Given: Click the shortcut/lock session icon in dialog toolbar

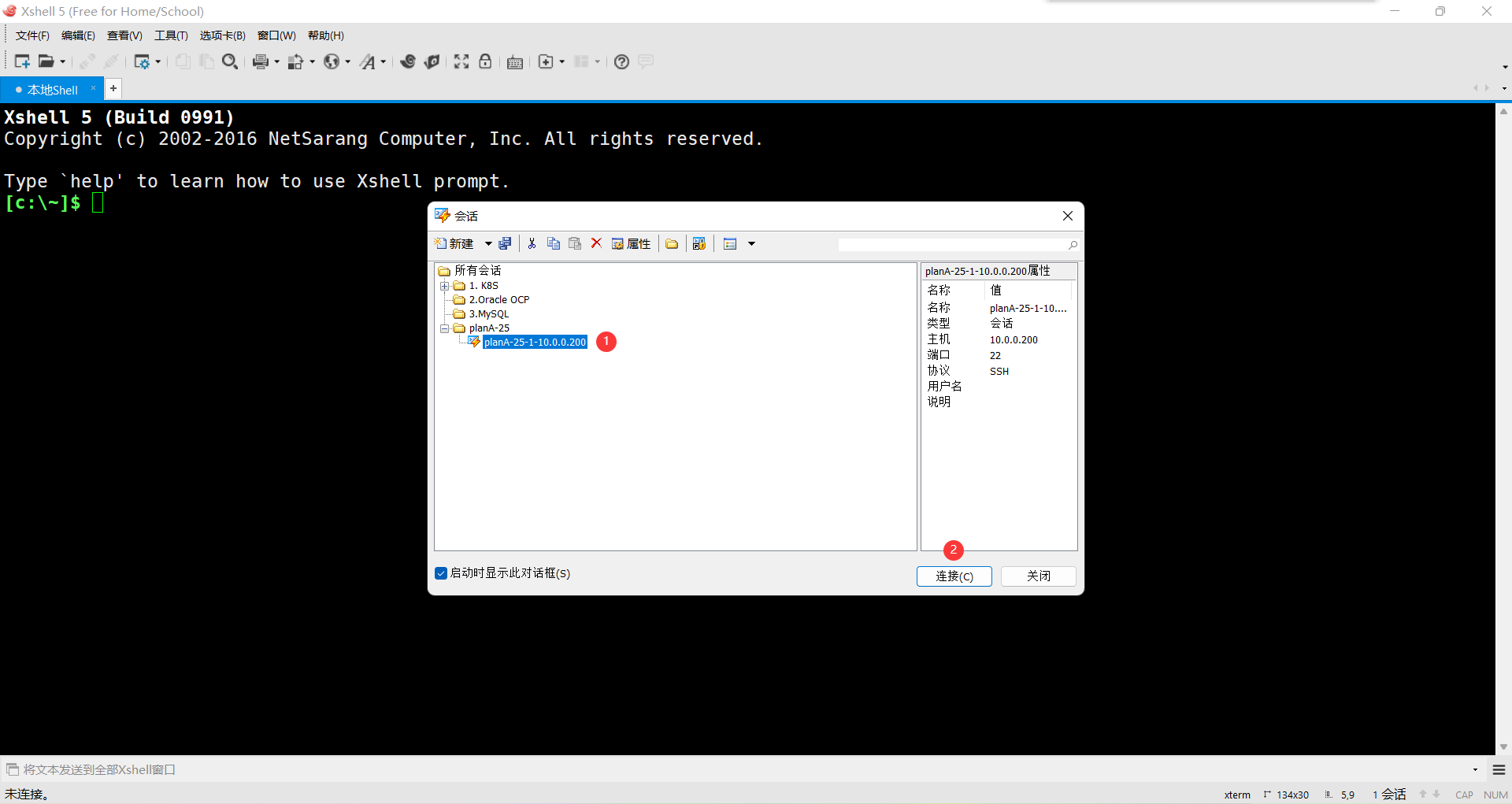Looking at the screenshot, I should (699, 243).
